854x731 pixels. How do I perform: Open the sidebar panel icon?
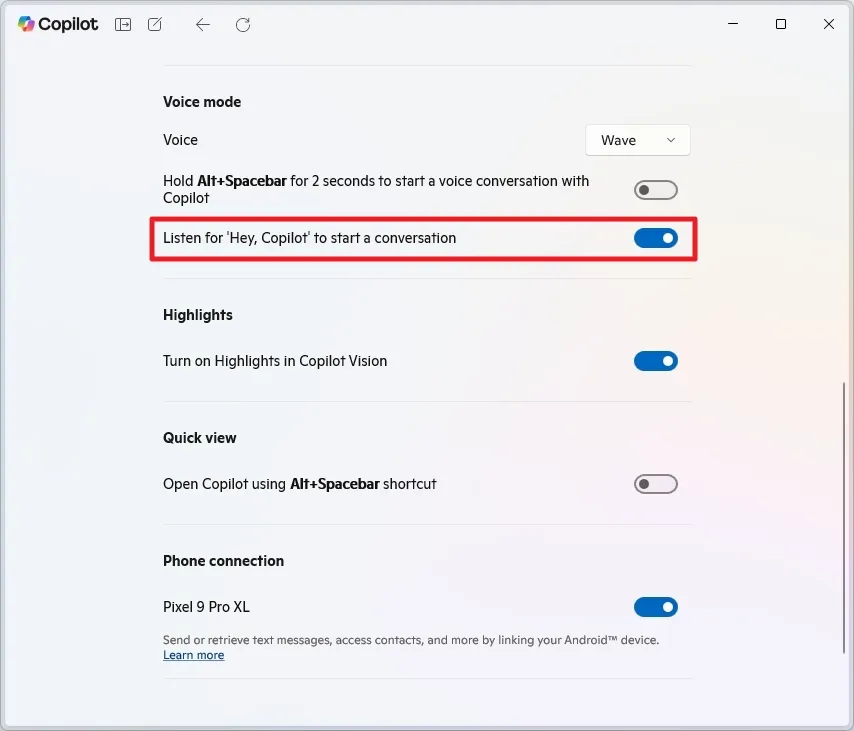pos(122,24)
